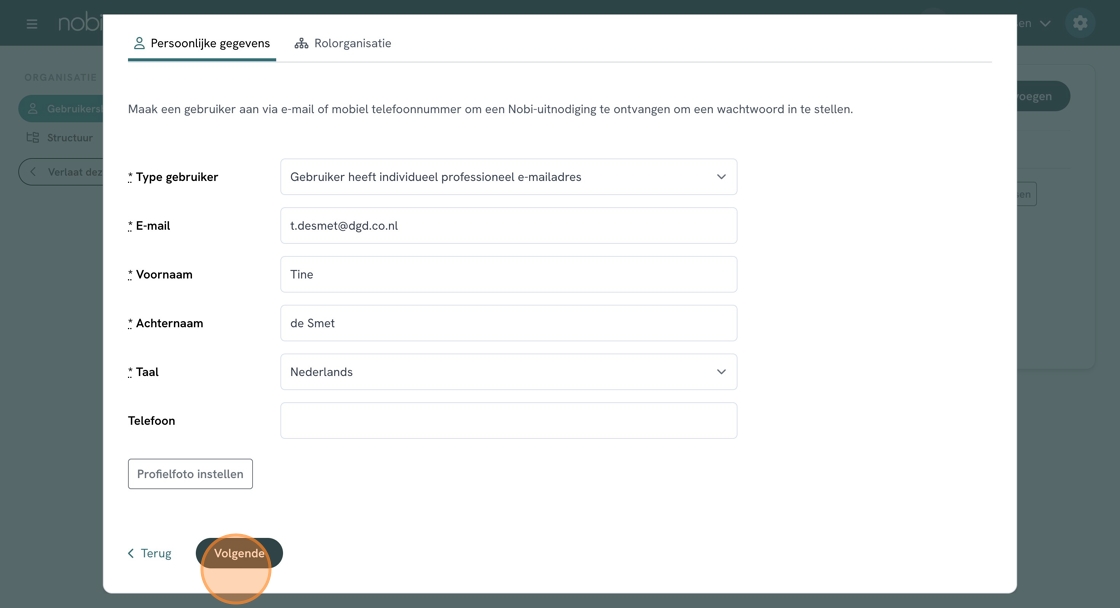Focus the Voornaam text field
The width and height of the screenshot is (1120, 608).
point(508,275)
